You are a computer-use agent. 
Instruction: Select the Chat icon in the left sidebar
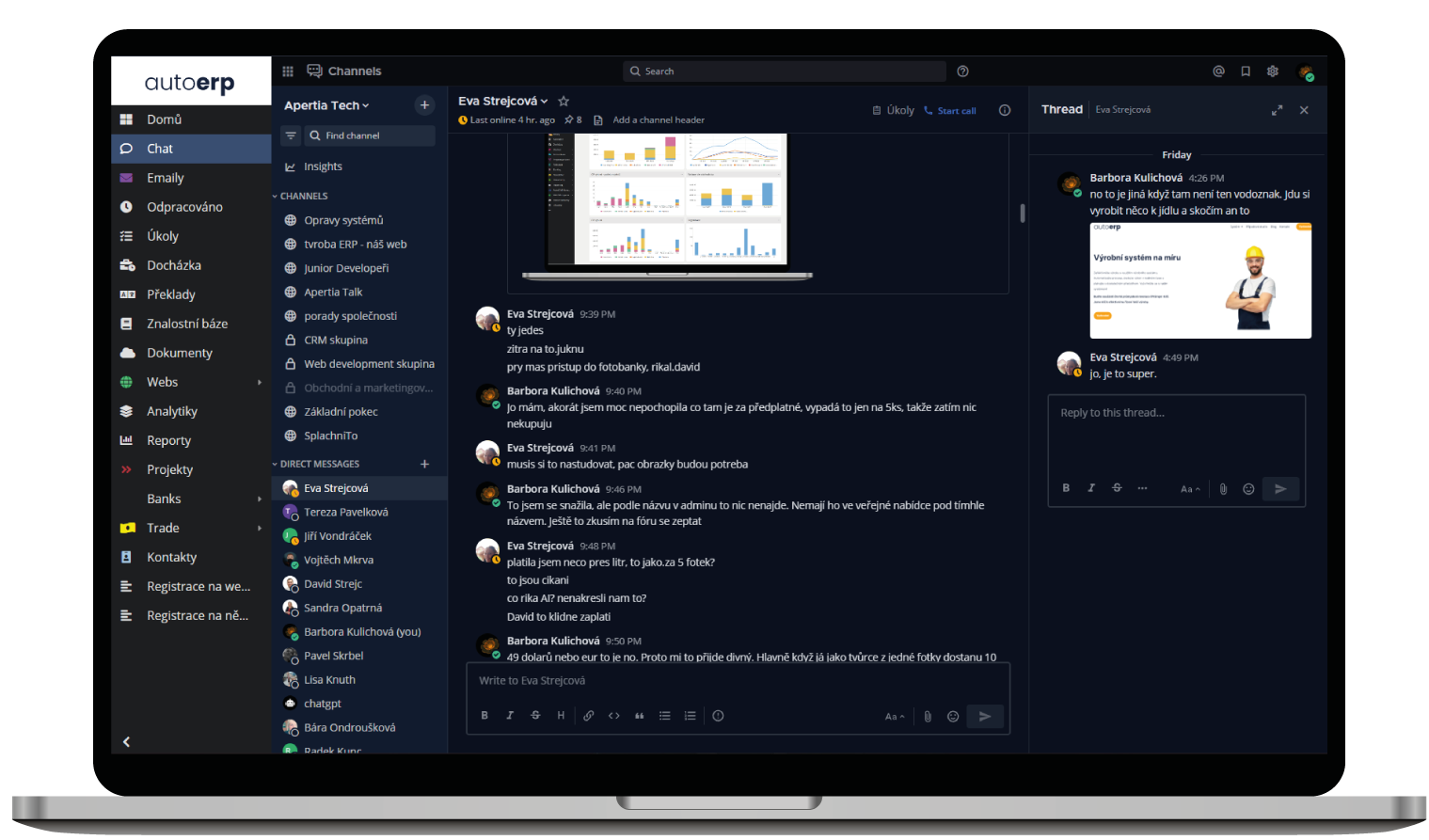click(125, 148)
